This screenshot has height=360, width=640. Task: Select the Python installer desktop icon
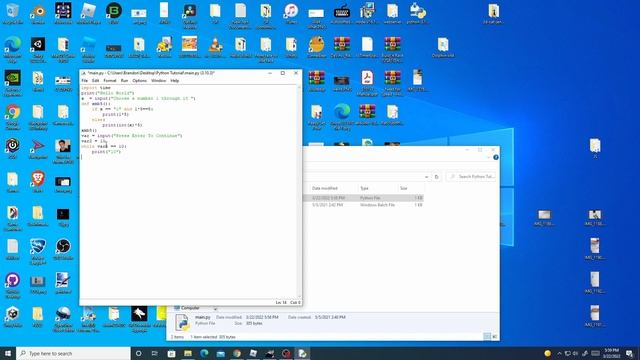[x=417, y=13]
